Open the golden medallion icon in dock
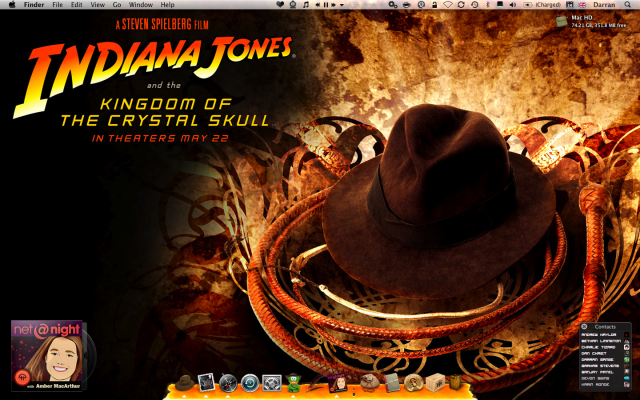The height and width of the screenshot is (400, 640). 413,383
